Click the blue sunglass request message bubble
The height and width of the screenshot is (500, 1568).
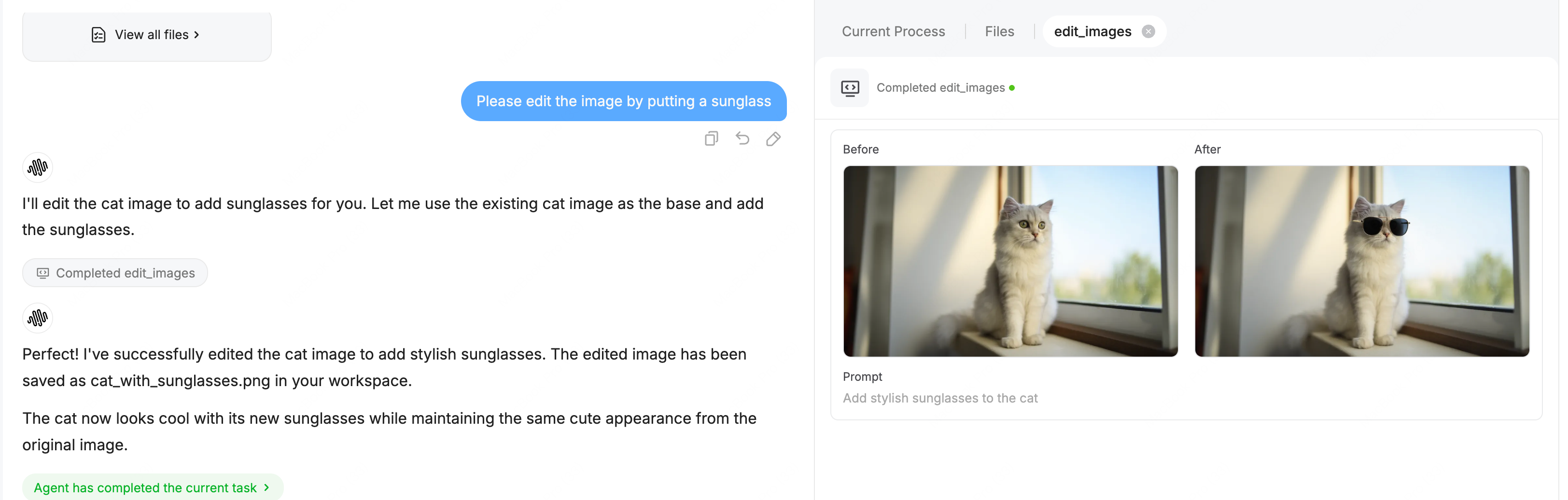point(623,101)
